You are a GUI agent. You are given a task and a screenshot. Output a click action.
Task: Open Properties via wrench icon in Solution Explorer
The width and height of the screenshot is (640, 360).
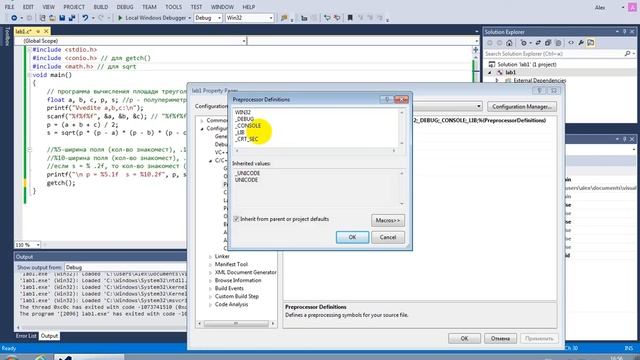(x=581, y=43)
